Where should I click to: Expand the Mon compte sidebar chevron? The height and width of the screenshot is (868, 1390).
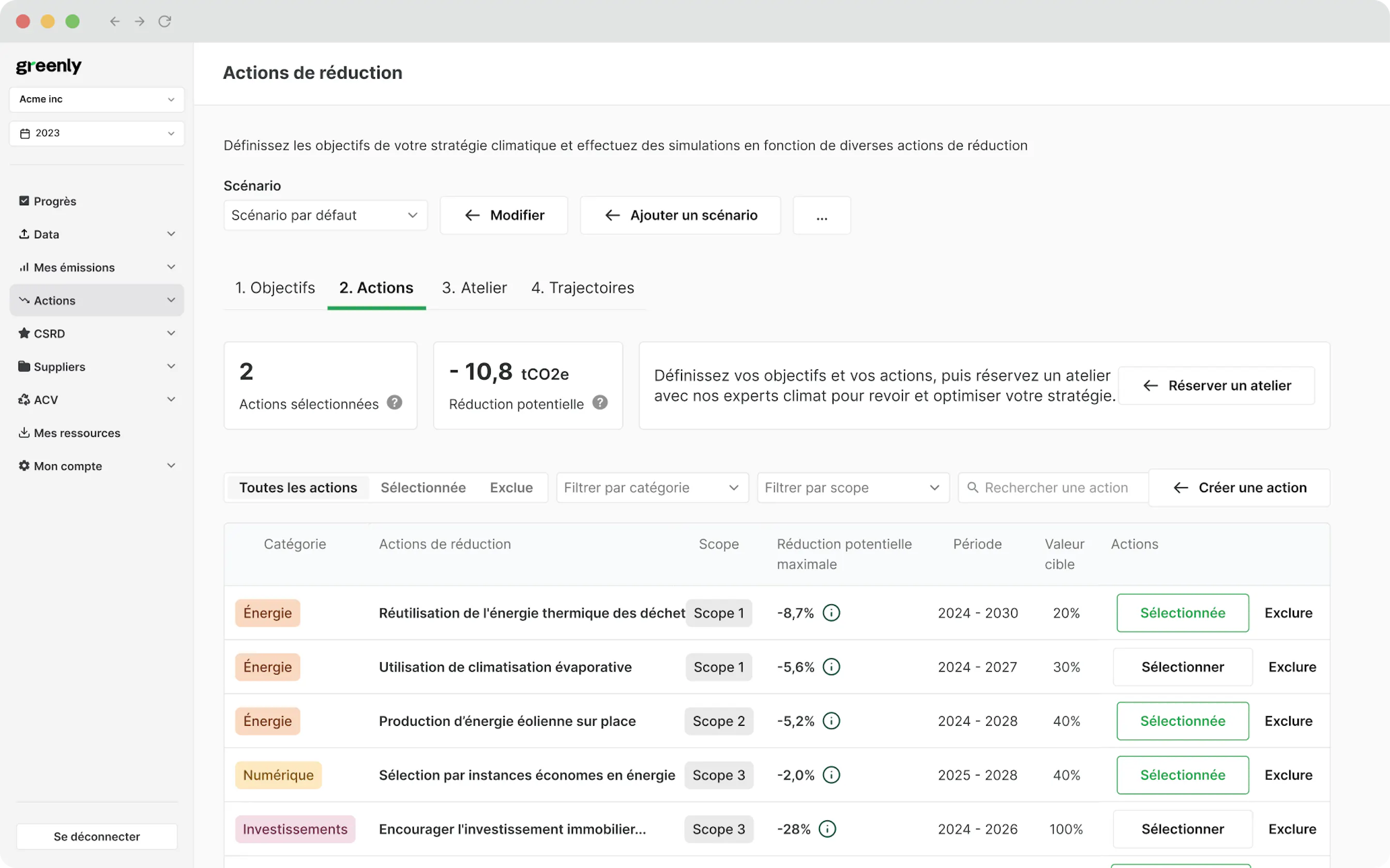click(171, 466)
